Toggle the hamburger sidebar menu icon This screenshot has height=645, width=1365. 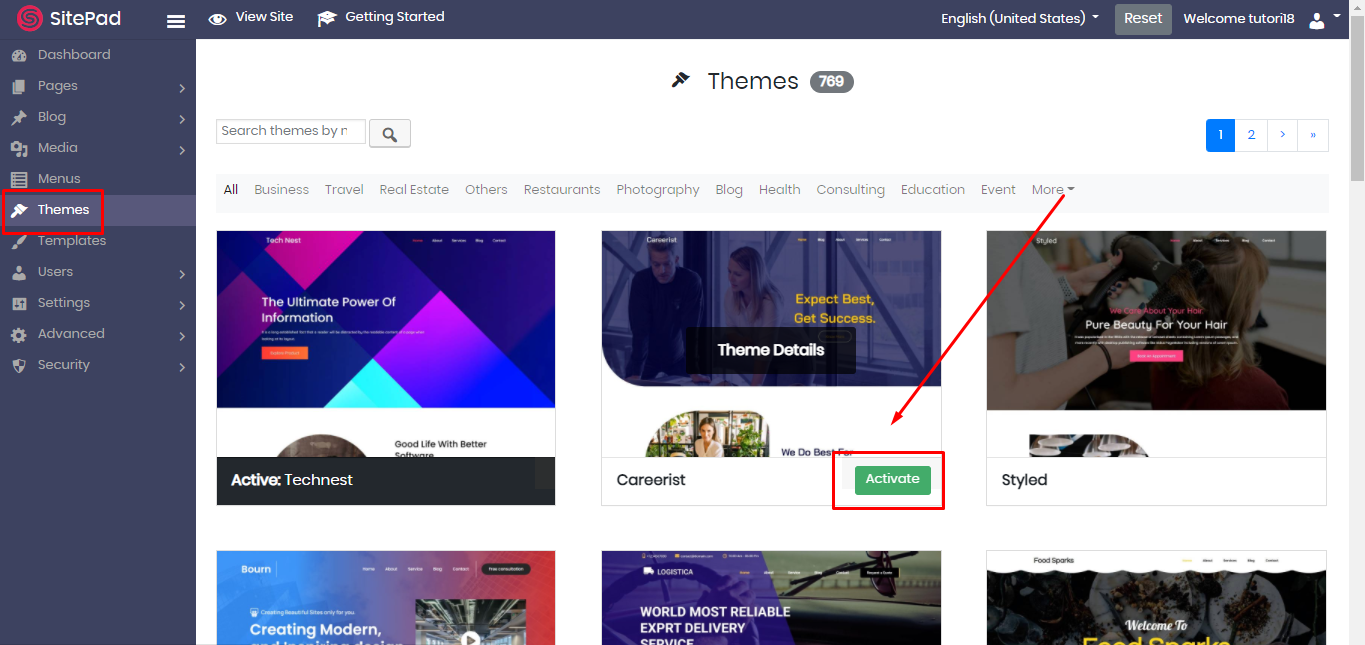[176, 21]
